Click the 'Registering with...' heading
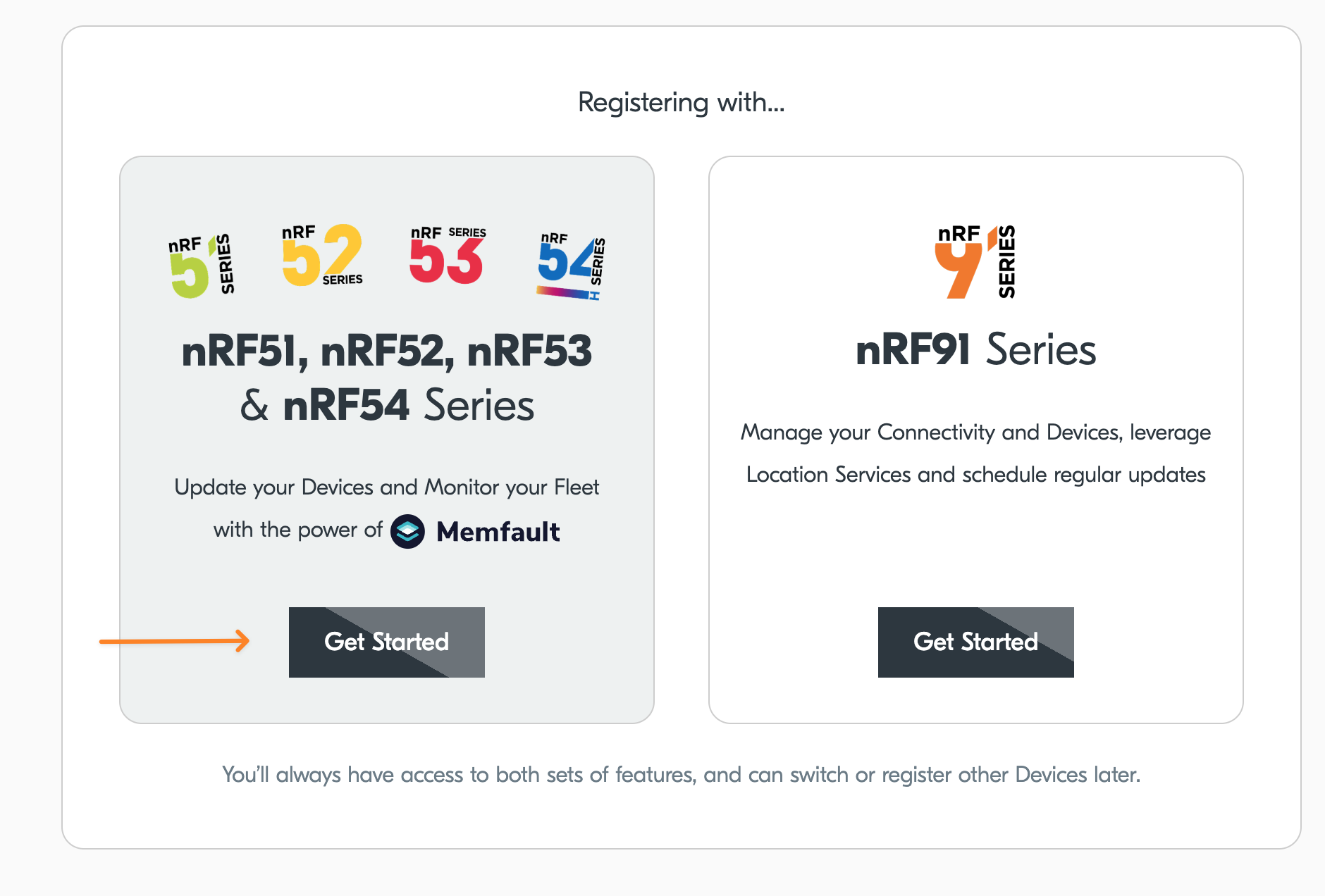This screenshot has width=1325, height=896. (x=681, y=102)
